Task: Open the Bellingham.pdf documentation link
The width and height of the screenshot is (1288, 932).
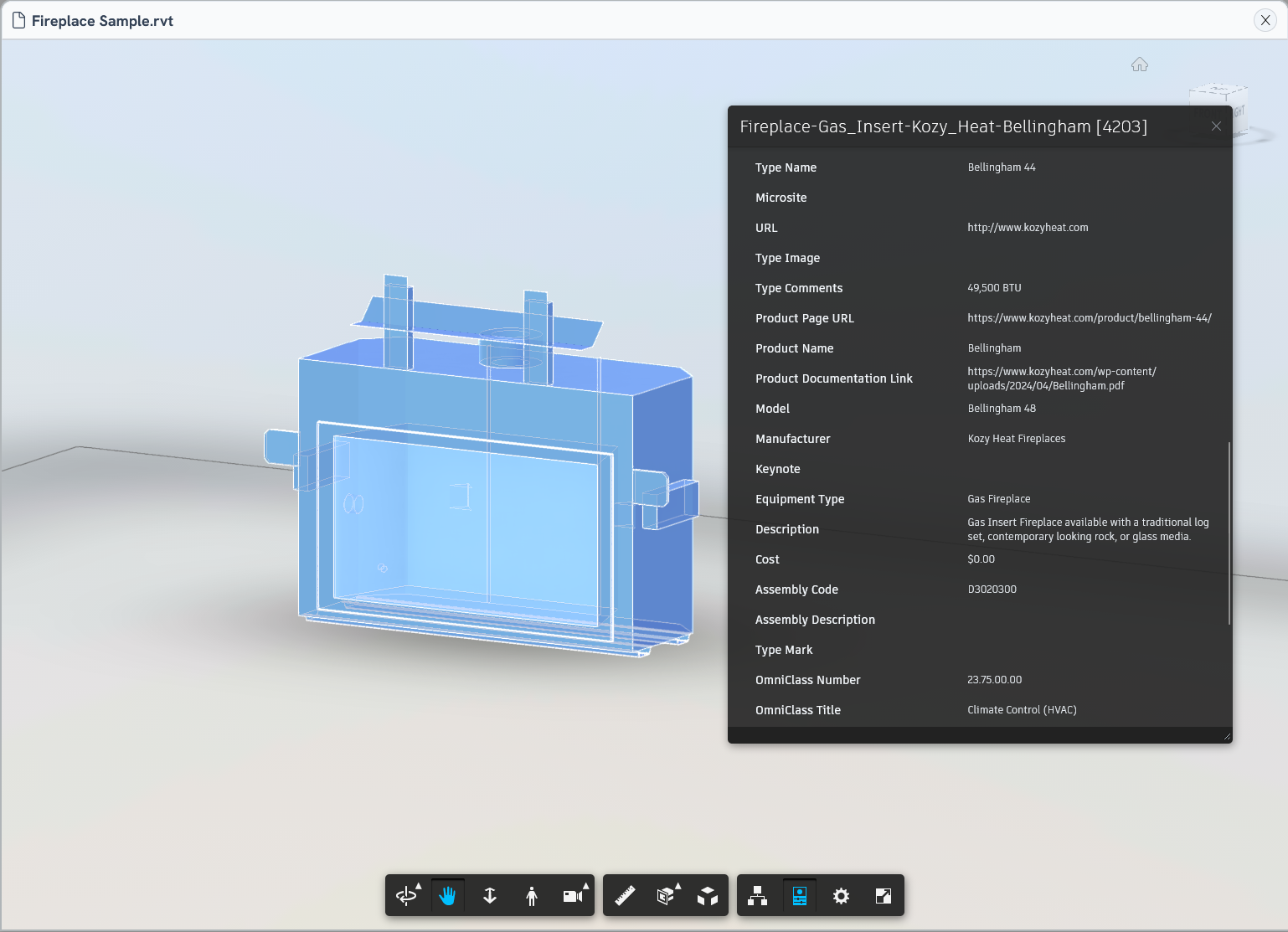Action: point(1062,378)
